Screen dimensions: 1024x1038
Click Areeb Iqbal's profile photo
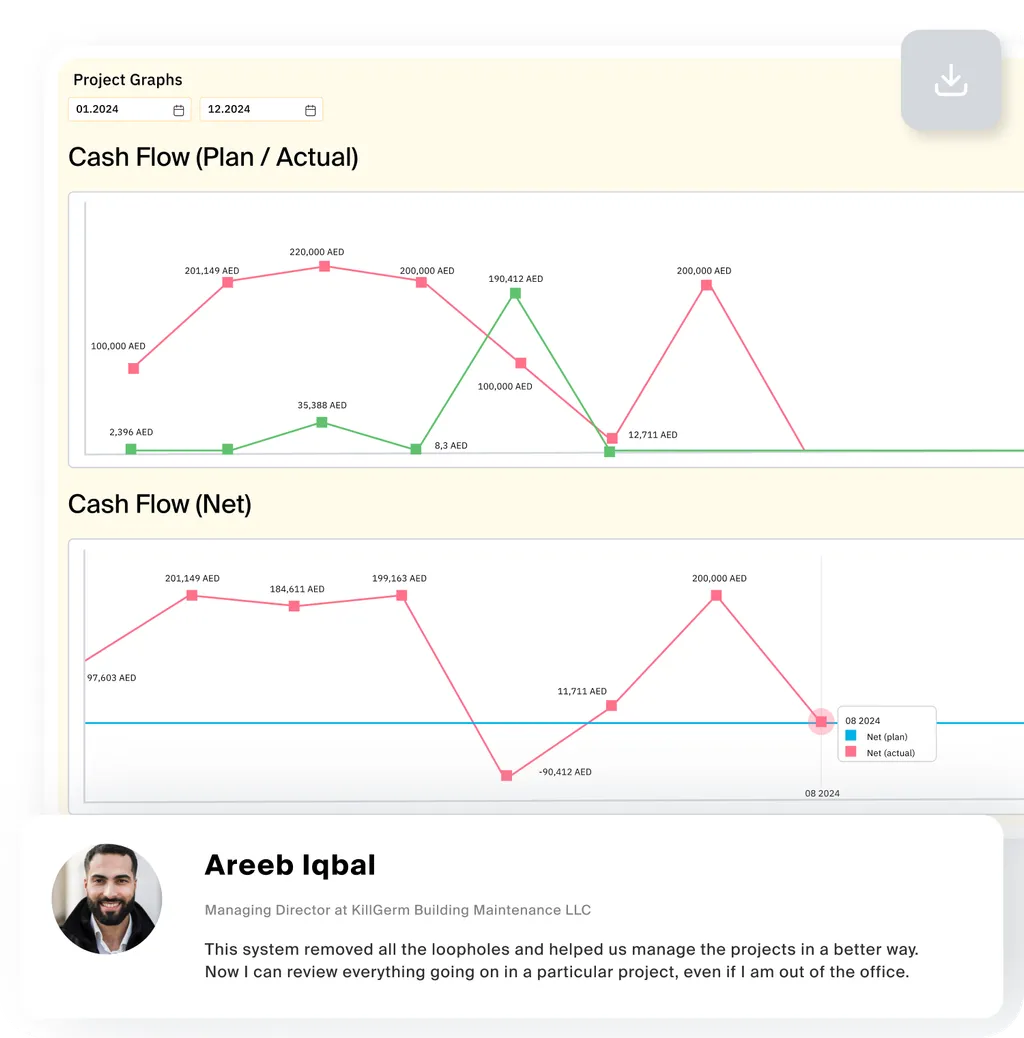tap(107, 899)
